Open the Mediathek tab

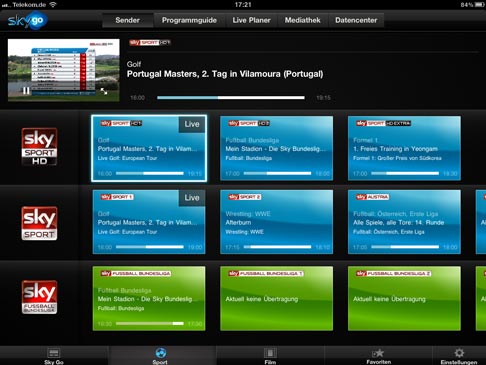click(x=302, y=20)
